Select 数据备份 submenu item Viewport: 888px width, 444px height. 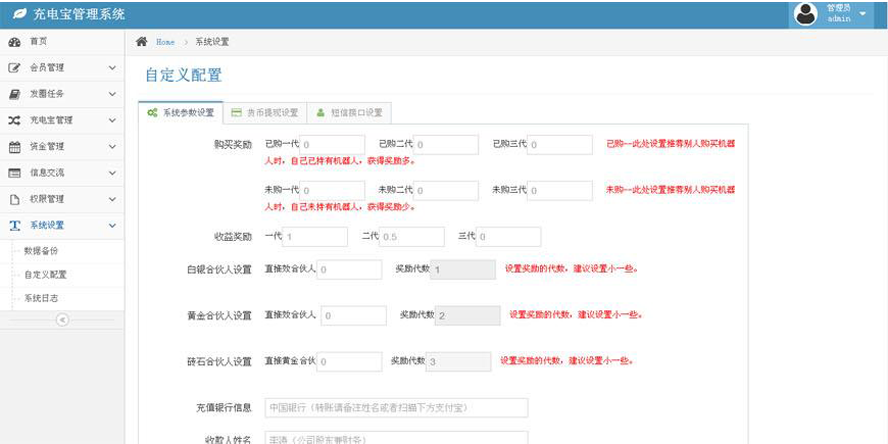point(41,251)
